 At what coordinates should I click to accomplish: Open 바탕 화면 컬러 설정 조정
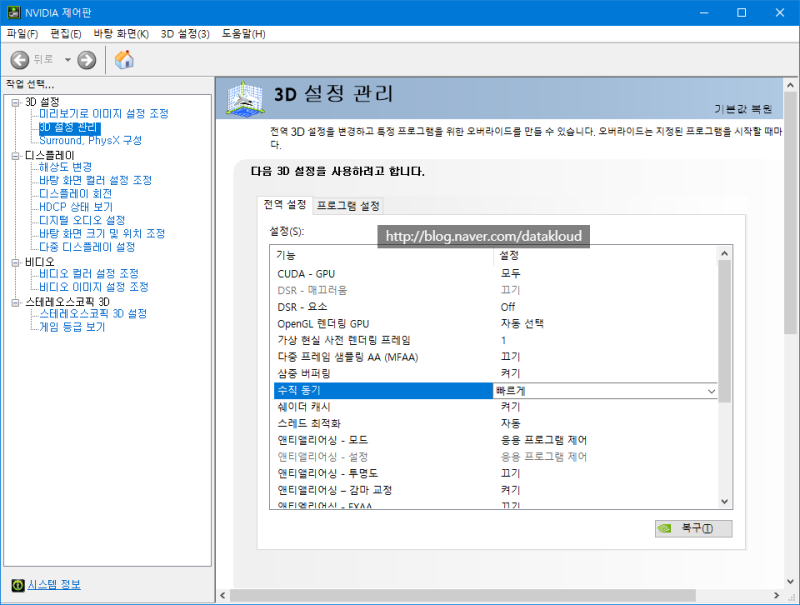point(95,180)
